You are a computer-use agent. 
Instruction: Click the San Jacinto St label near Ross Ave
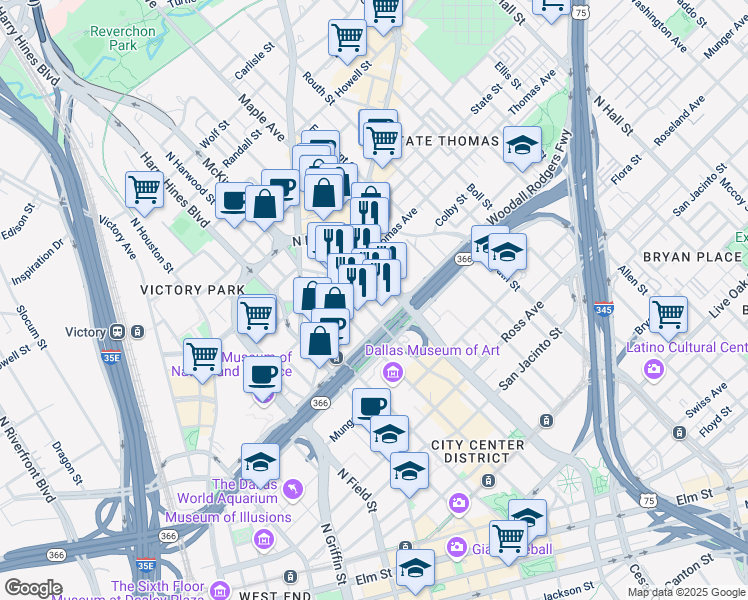coord(531,359)
